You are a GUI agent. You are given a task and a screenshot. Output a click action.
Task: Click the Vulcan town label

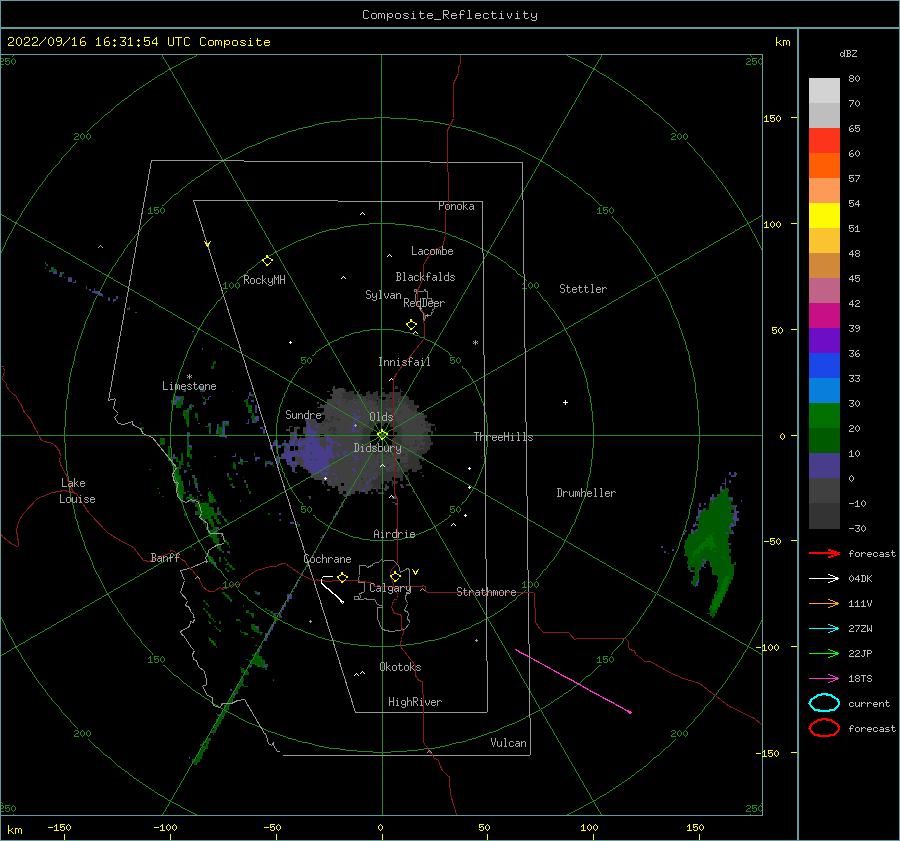click(x=508, y=743)
